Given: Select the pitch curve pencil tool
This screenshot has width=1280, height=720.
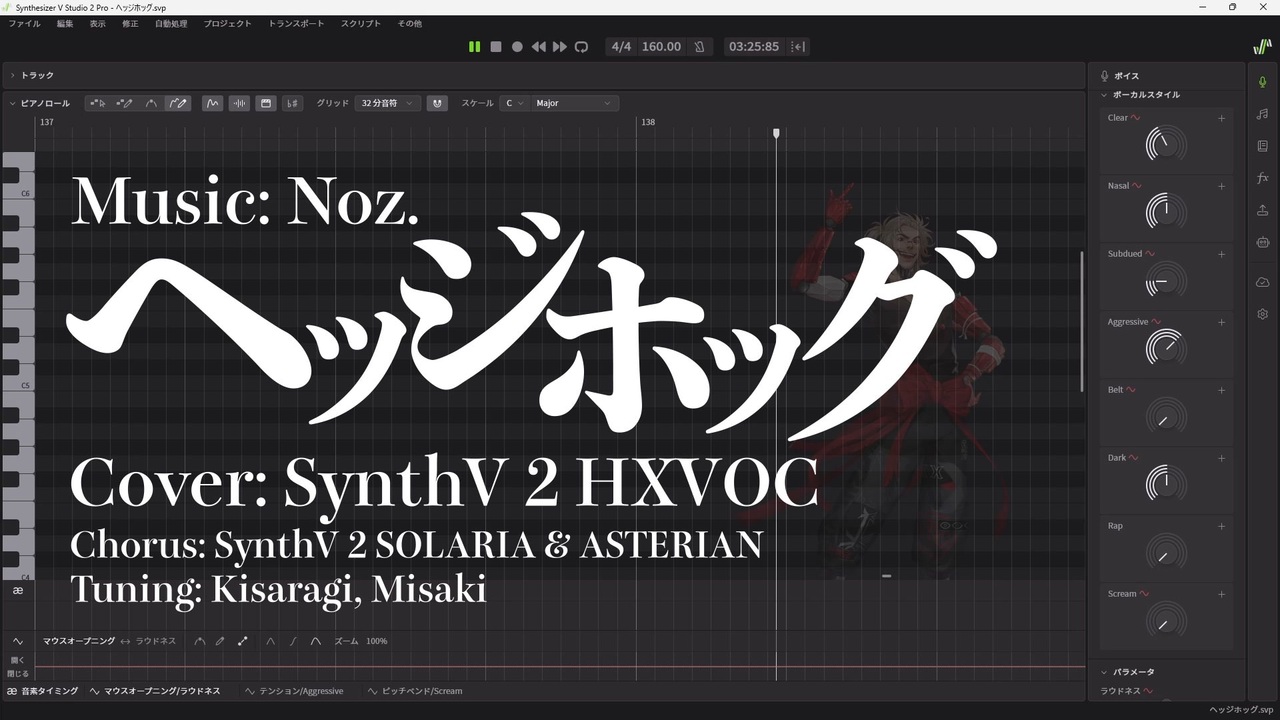Looking at the screenshot, I should pos(177,103).
